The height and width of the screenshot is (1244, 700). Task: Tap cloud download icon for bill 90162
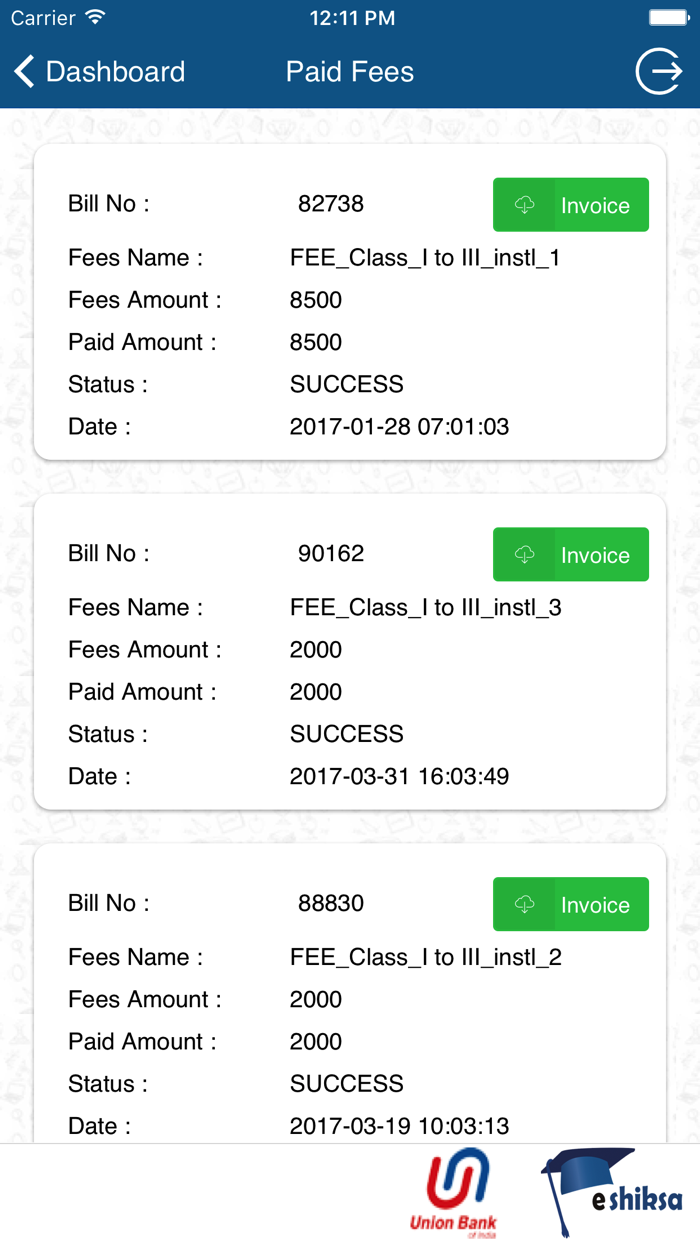point(524,555)
